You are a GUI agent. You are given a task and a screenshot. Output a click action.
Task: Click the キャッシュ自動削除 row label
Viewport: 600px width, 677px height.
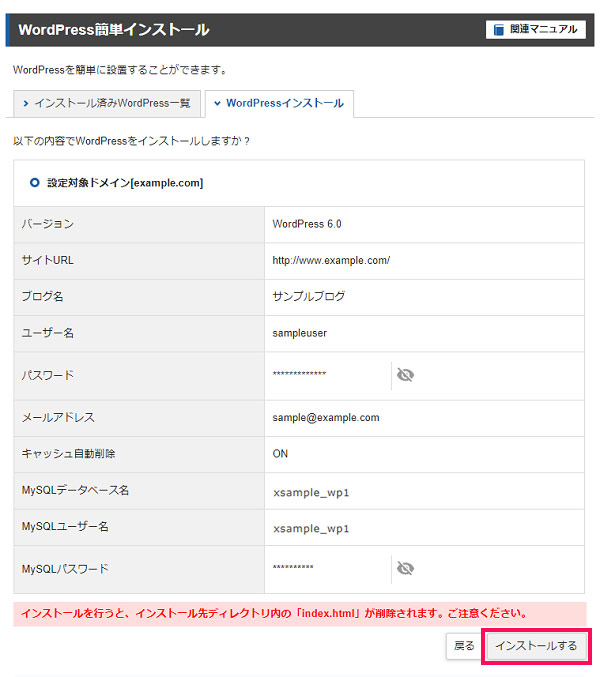point(68,453)
